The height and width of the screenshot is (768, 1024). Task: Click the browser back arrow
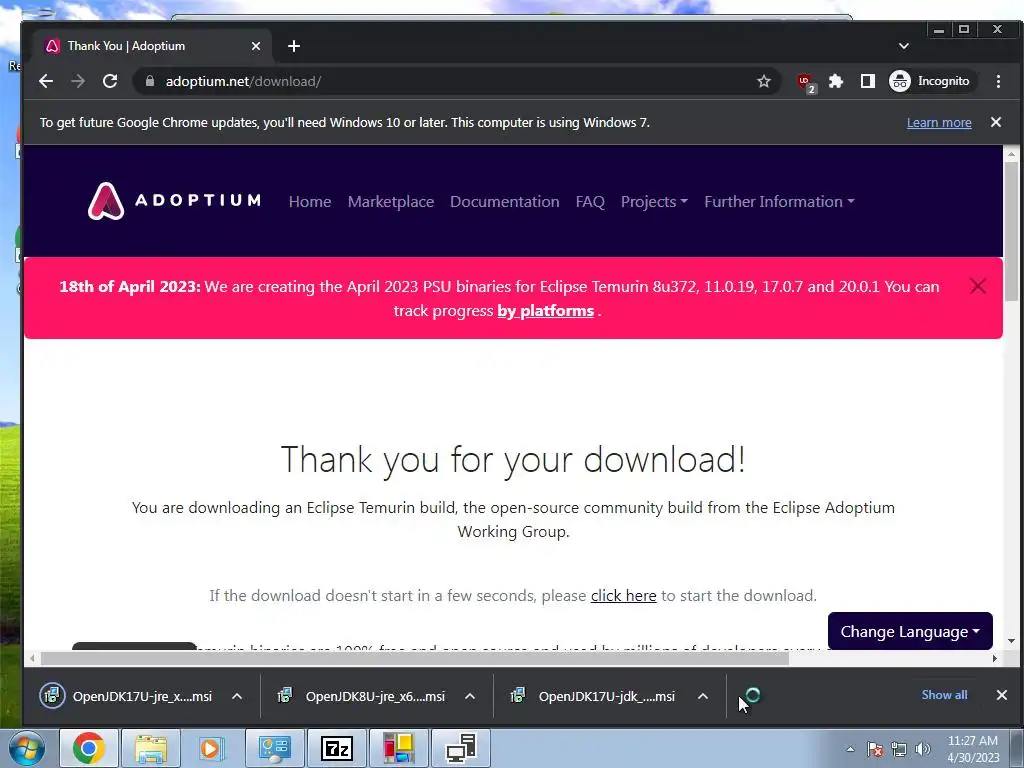(x=46, y=81)
